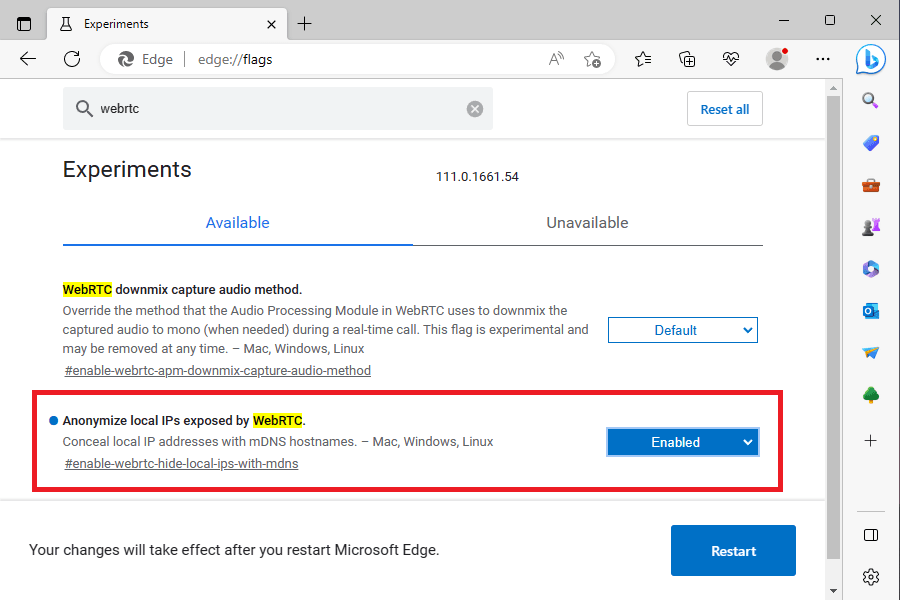Open the sidebar Outlook icon
900x600 pixels.
coord(871,311)
